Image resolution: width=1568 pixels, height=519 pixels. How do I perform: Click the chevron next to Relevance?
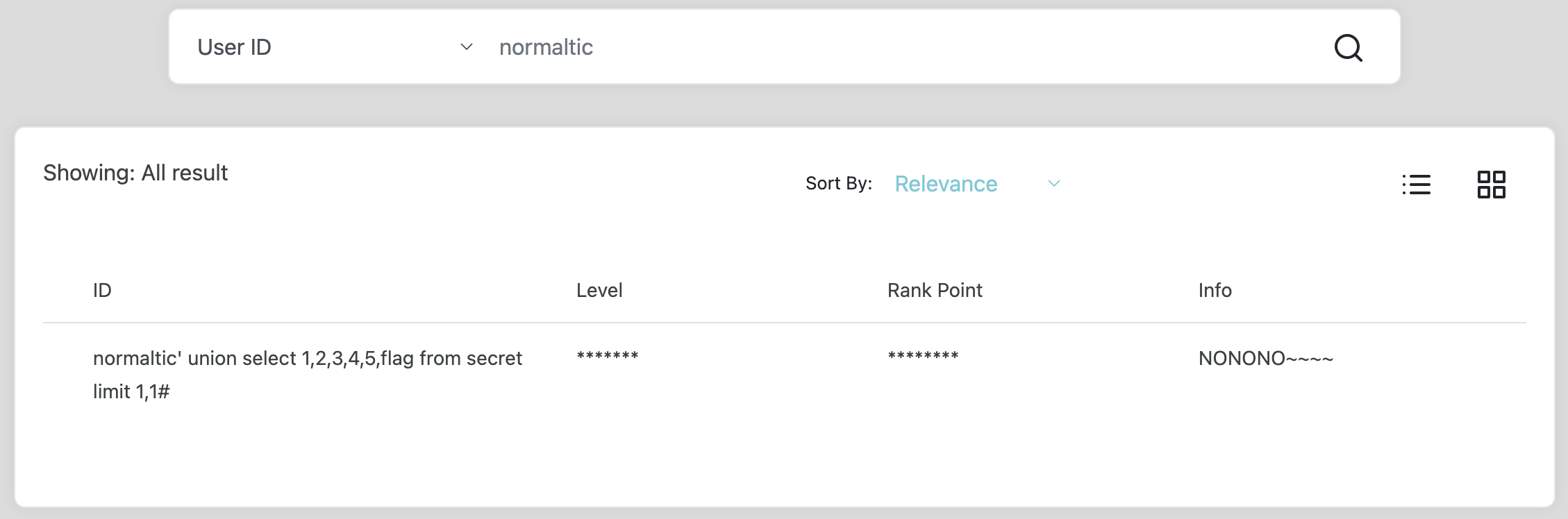pyautogui.click(x=1053, y=184)
